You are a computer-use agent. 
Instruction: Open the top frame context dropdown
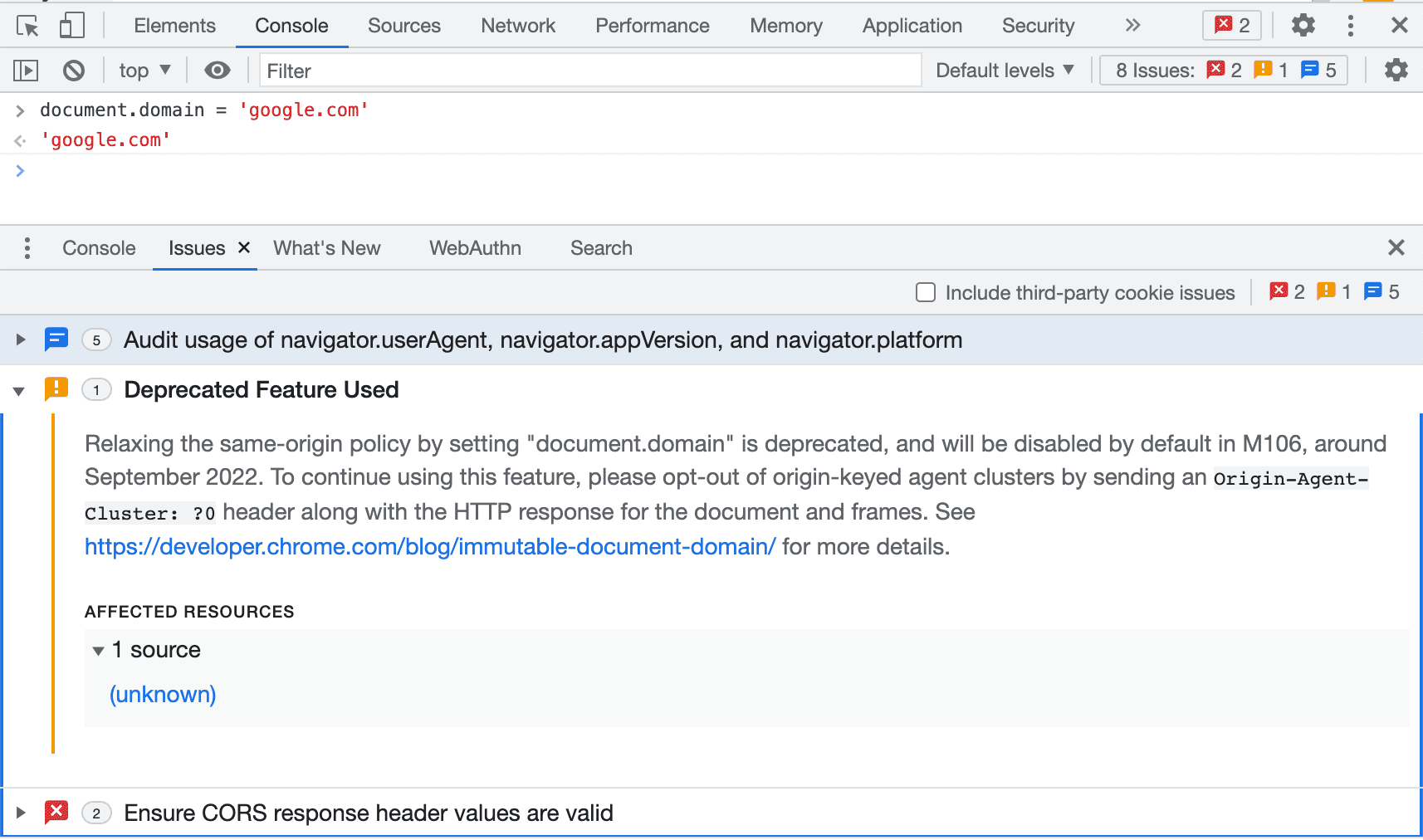(x=143, y=71)
